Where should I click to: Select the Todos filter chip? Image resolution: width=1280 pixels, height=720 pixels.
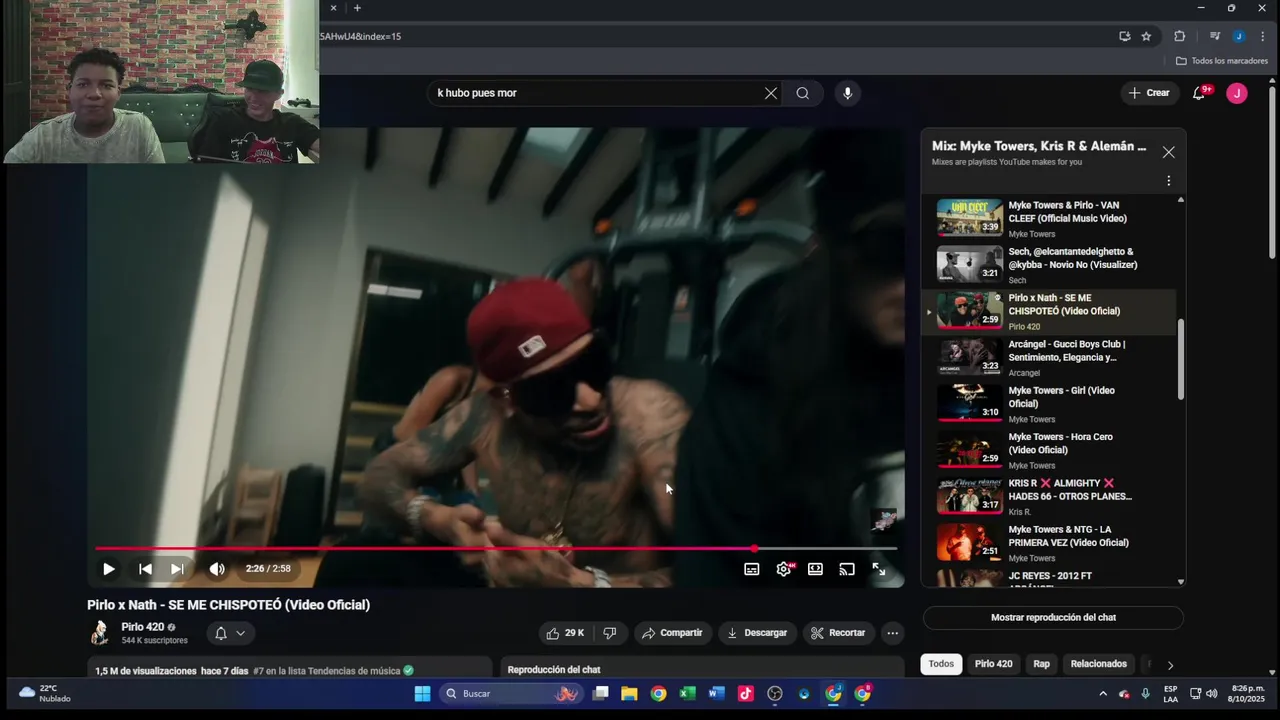click(941, 664)
